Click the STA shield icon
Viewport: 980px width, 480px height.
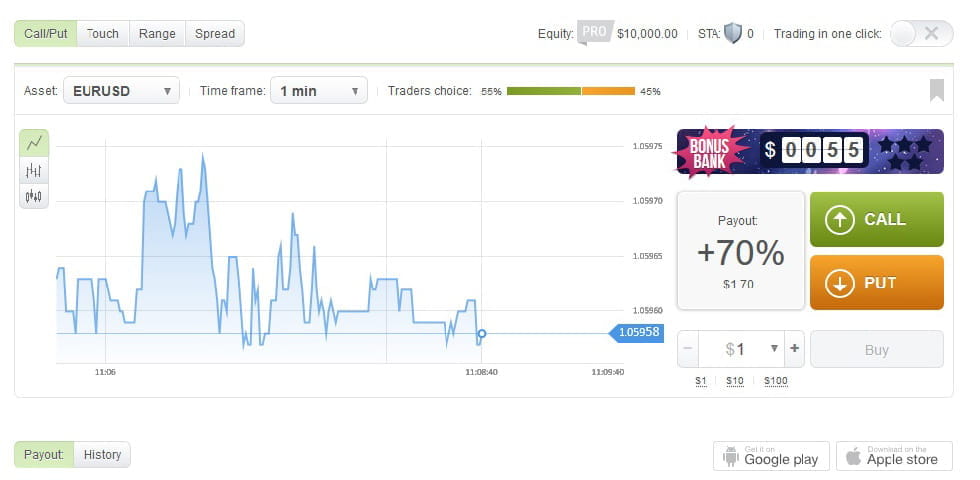732,33
